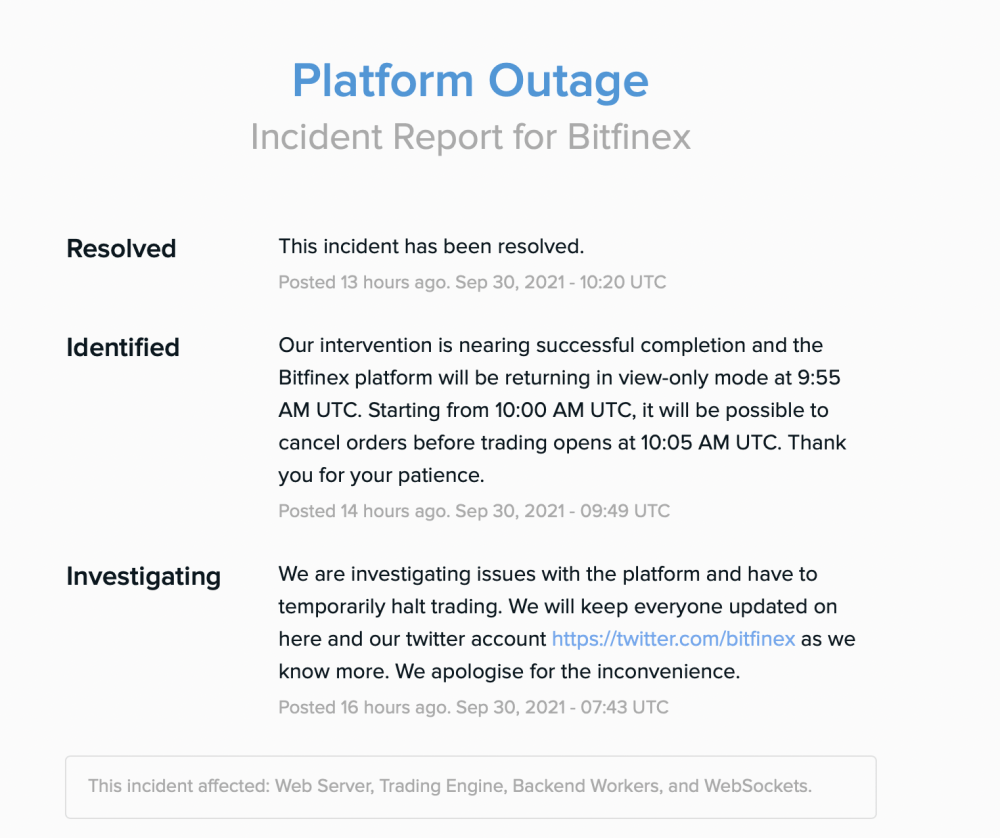Viewport: 1000px width, 838px height.
Task: Click the 'Posted 13 hours ago' text
Action: [364, 282]
